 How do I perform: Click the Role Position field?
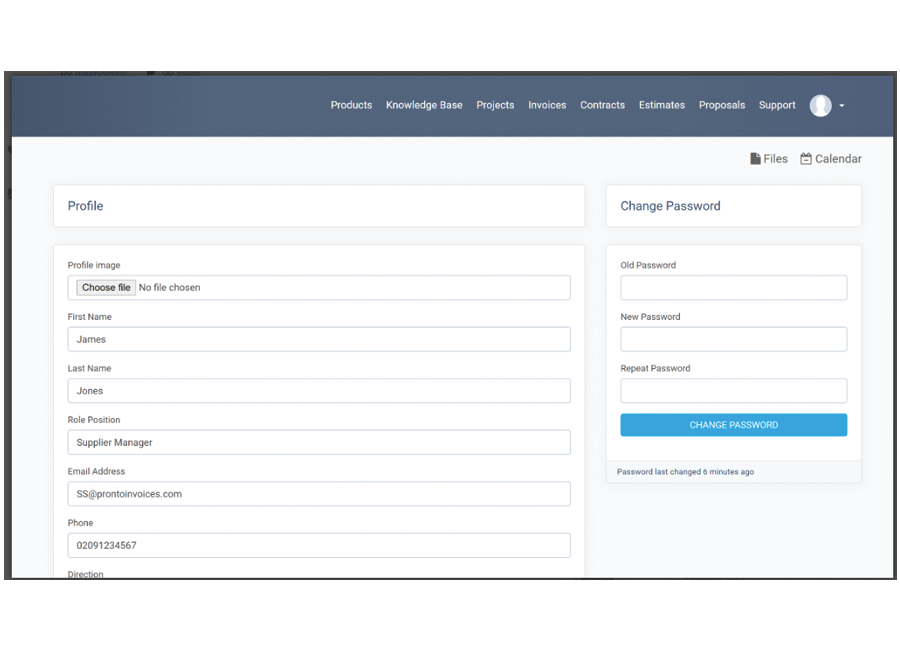(319, 442)
